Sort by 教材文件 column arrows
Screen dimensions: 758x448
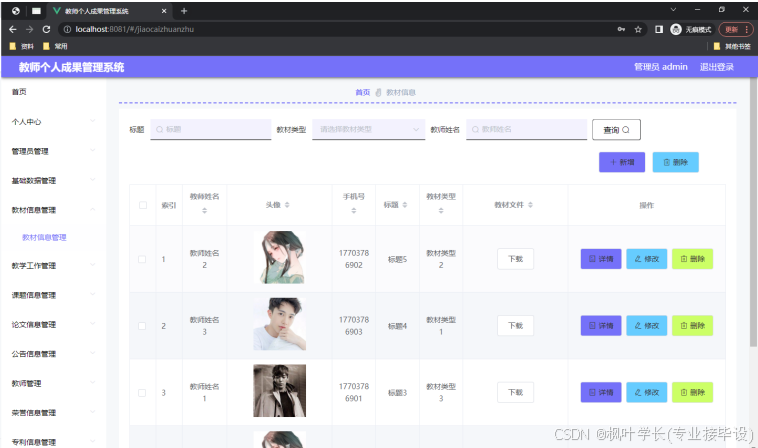coord(530,205)
